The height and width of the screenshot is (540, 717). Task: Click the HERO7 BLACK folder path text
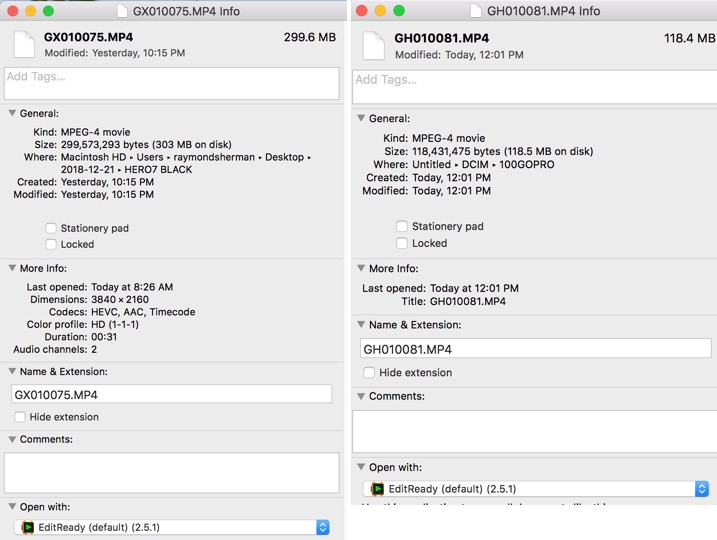click(x=158, y=169)
